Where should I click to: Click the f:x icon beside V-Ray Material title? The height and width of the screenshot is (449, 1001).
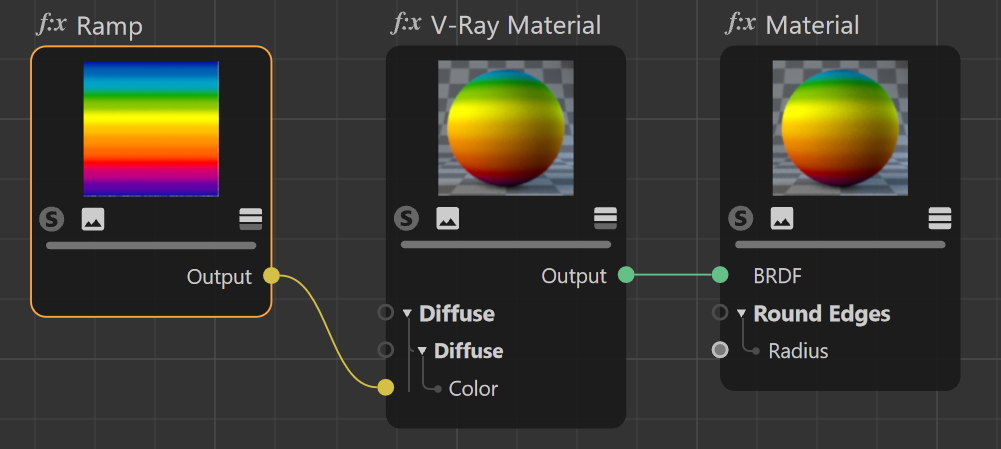[x=406, y=24]
